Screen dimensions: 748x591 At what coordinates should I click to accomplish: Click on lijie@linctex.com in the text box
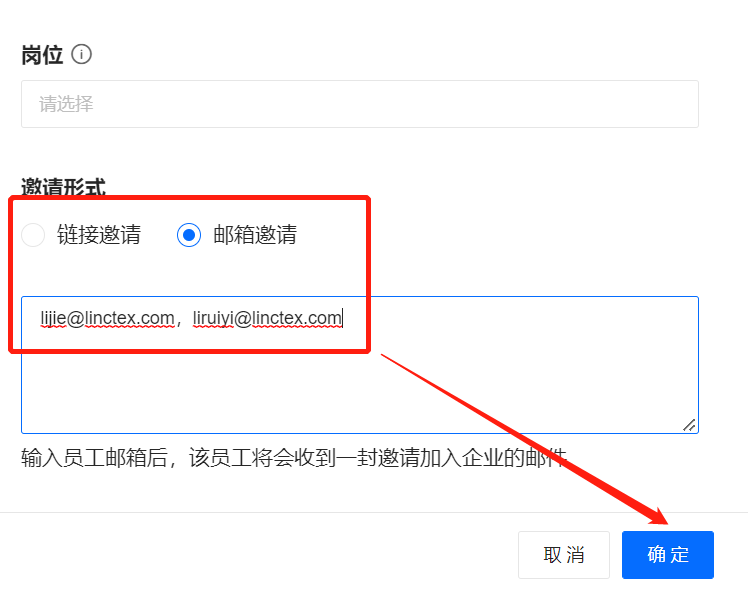tap(107, 318)
